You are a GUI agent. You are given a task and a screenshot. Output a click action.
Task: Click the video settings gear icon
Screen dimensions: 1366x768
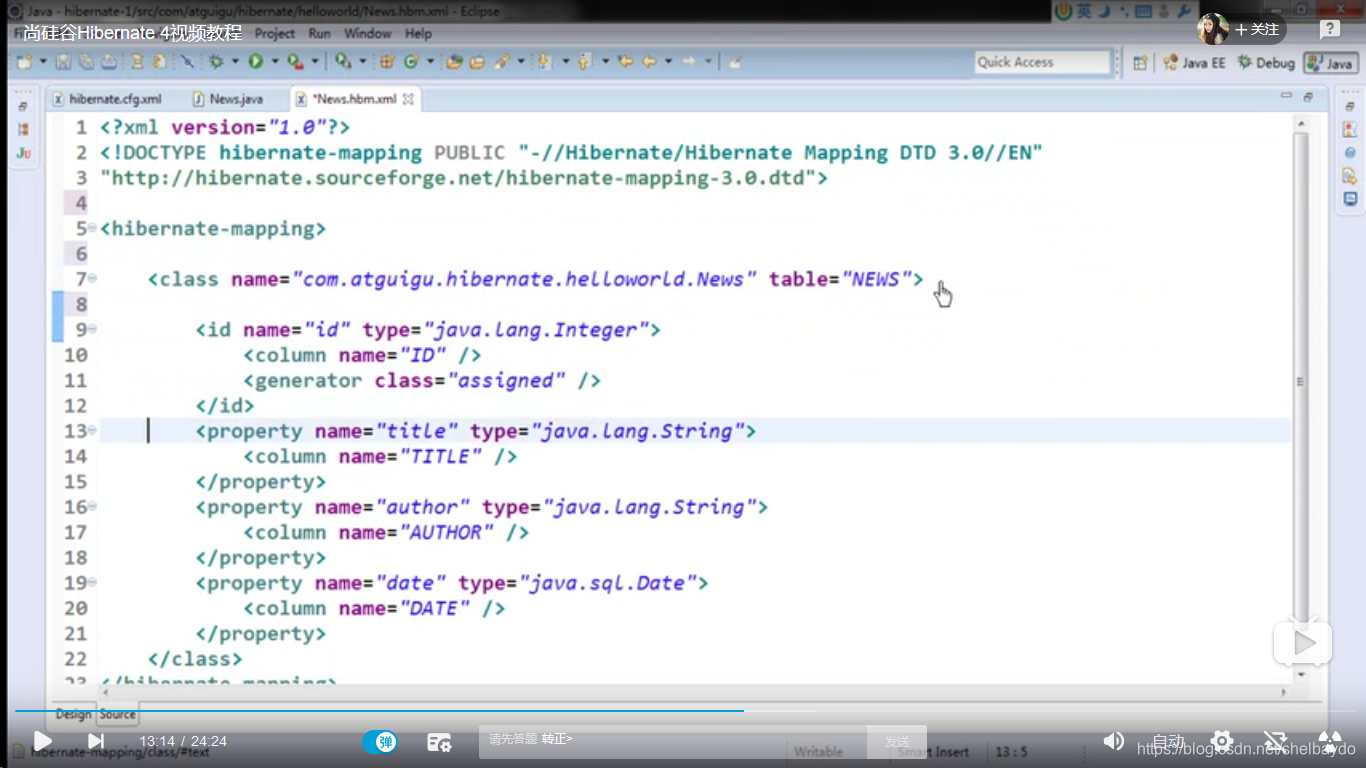point(1221,741)
